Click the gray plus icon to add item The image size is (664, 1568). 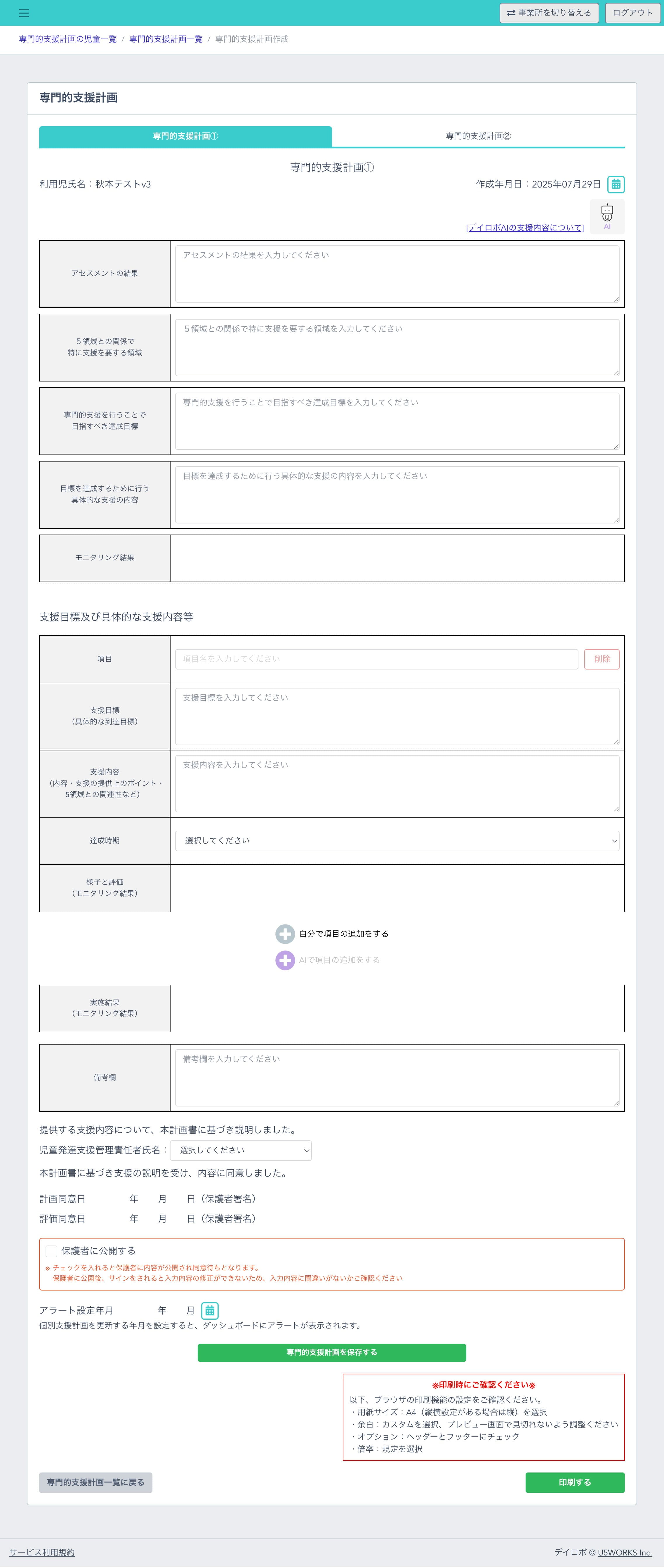pyautogui.click(x=285, y=933)
